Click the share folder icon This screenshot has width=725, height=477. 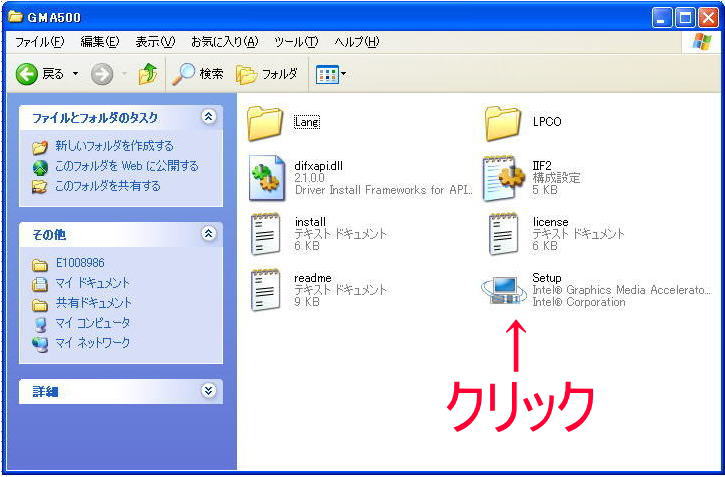(x=40, y=187)
